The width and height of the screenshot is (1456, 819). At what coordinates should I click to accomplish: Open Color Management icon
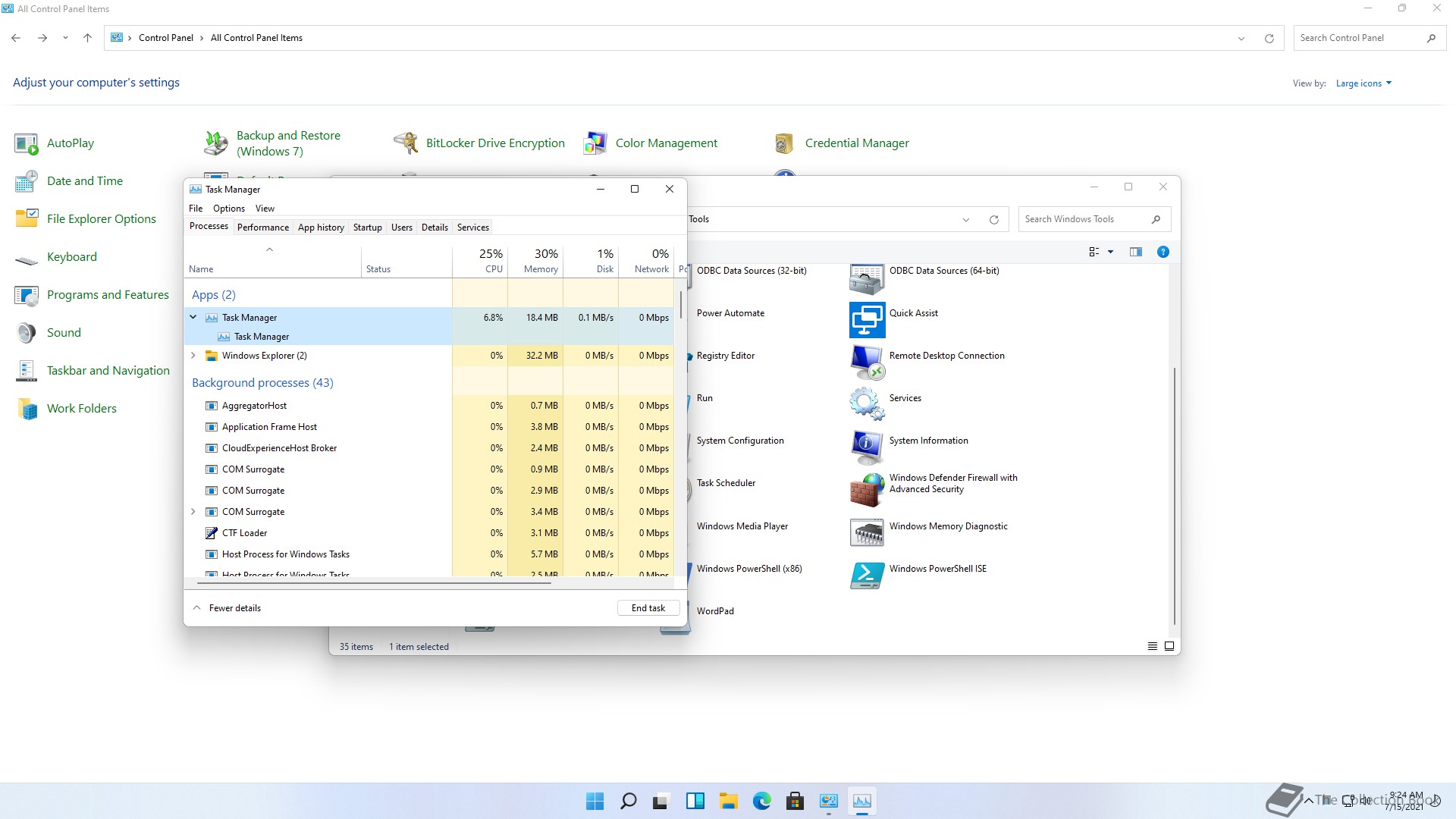pos(595,143)
